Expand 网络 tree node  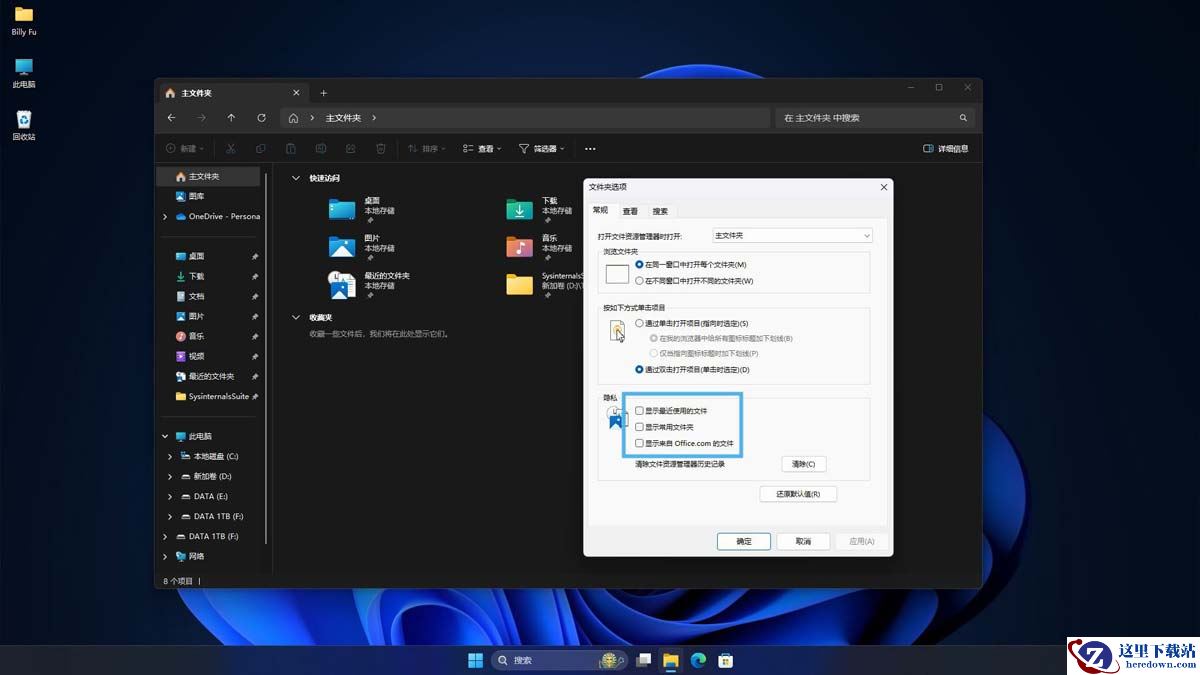(x=166, y=556)
